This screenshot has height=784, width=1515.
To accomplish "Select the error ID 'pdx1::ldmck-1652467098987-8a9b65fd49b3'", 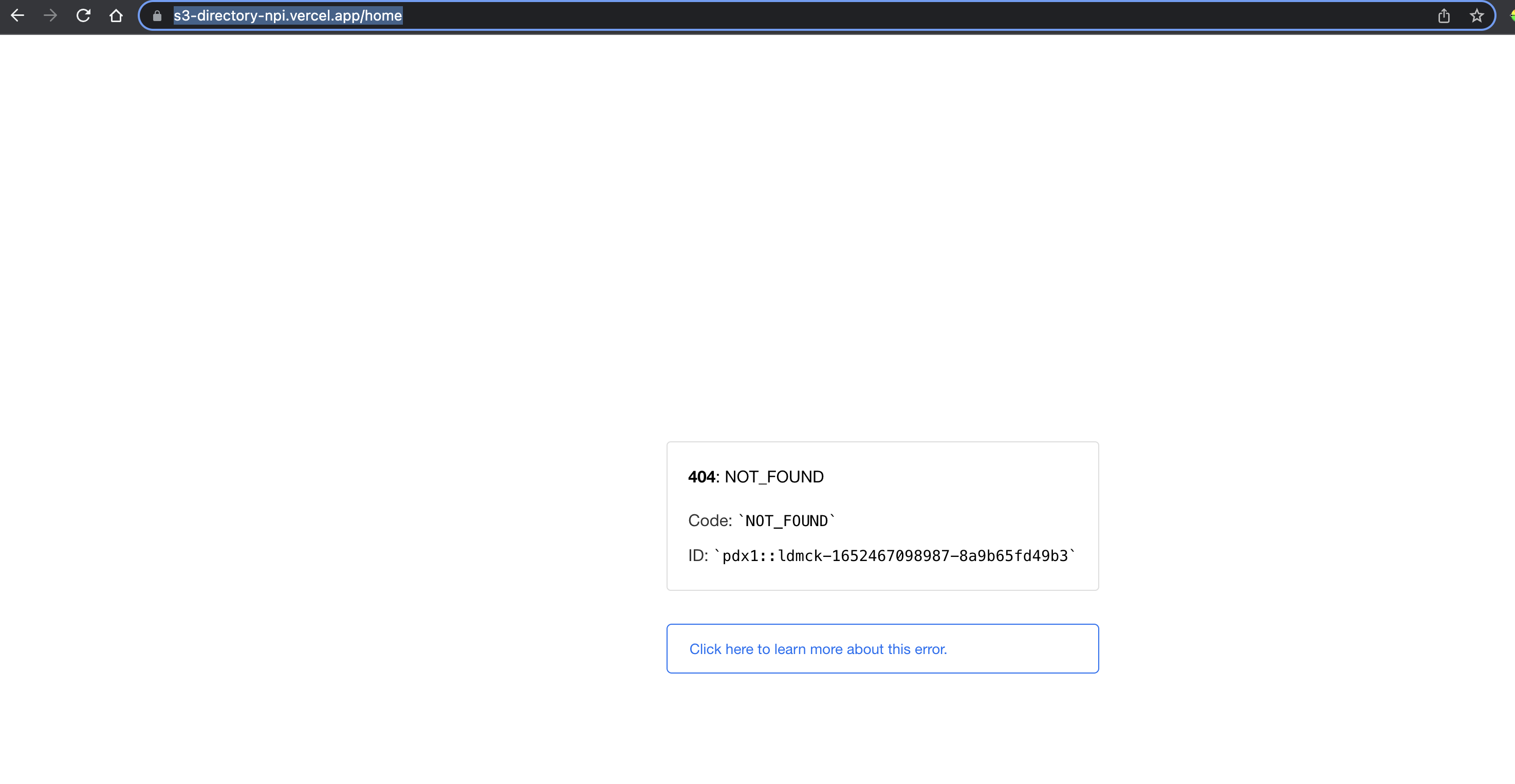I will pos(895,555).
